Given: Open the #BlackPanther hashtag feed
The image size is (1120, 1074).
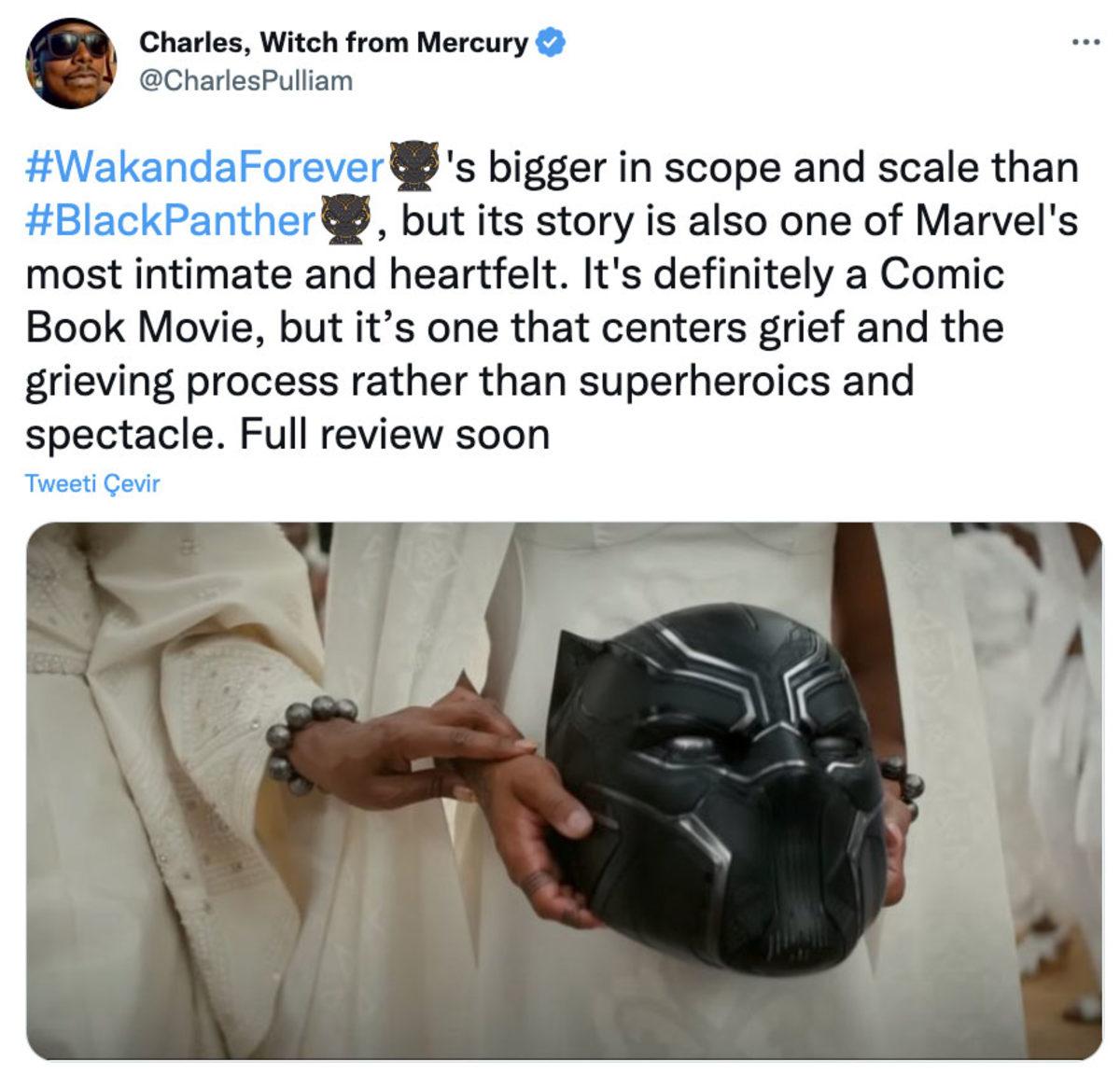Looking at the screenshot, I should (168, 217).
